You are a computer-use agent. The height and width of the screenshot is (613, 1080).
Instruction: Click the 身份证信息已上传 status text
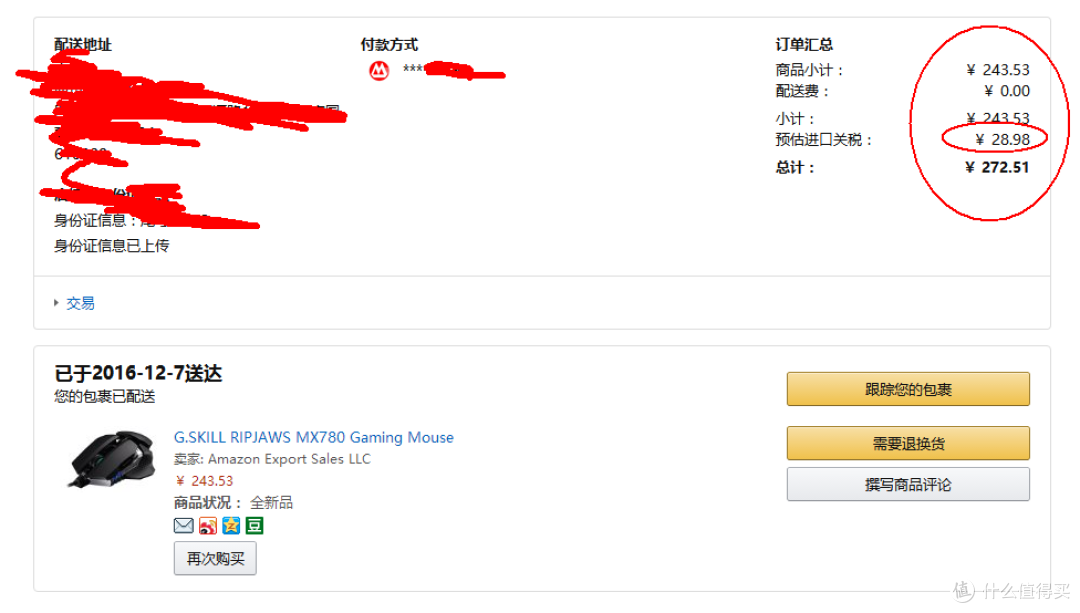(x=112, y=245)
